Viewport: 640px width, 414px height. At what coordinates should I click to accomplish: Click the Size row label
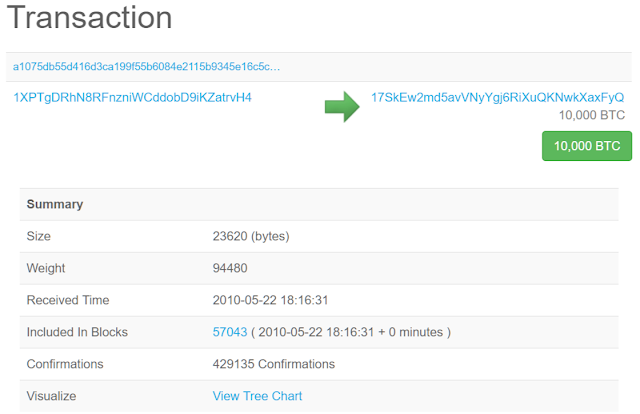pyautogui.click(x=39, y=236)
